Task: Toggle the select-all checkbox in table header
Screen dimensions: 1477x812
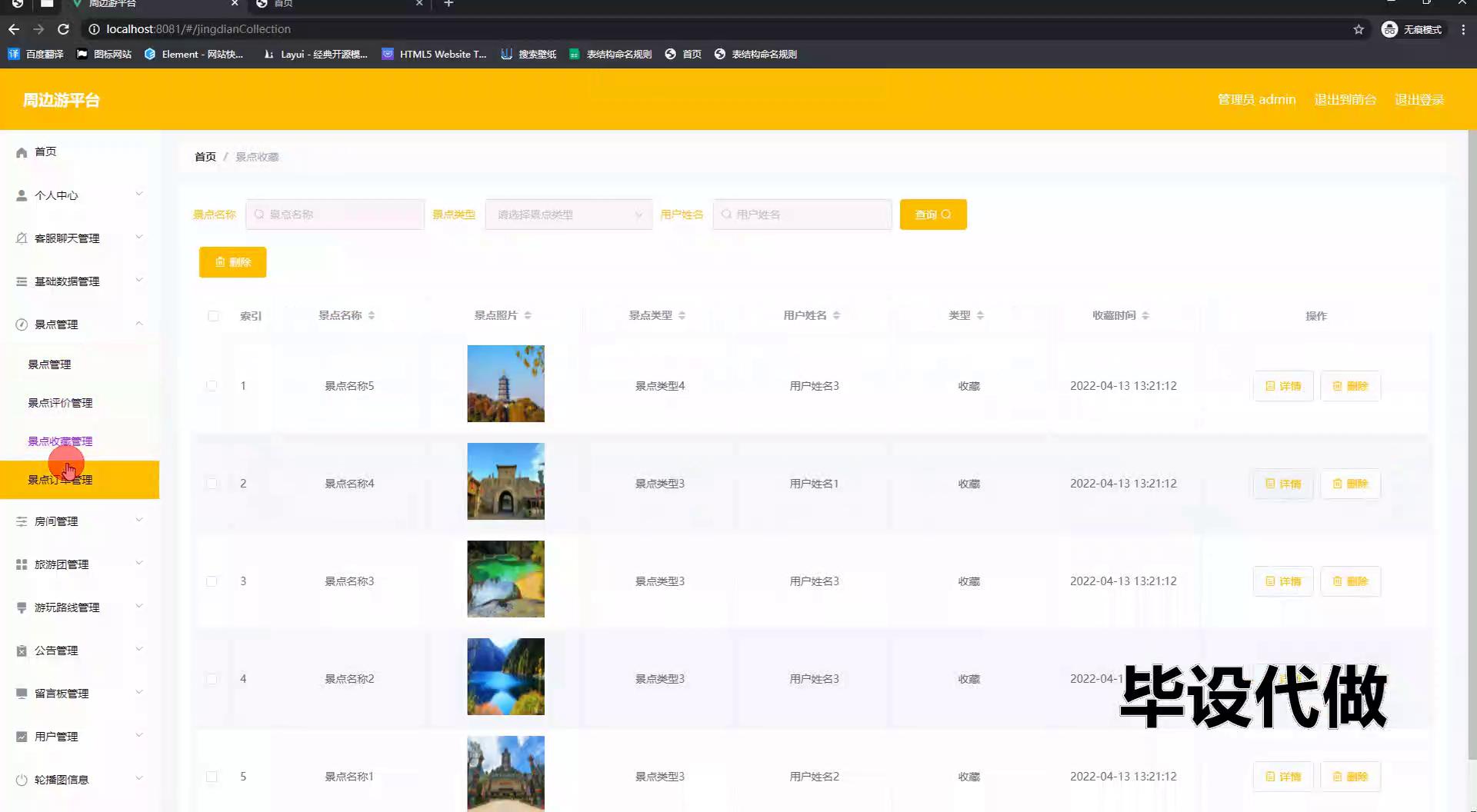Action: pyautogui.click(x=213, y=316)
